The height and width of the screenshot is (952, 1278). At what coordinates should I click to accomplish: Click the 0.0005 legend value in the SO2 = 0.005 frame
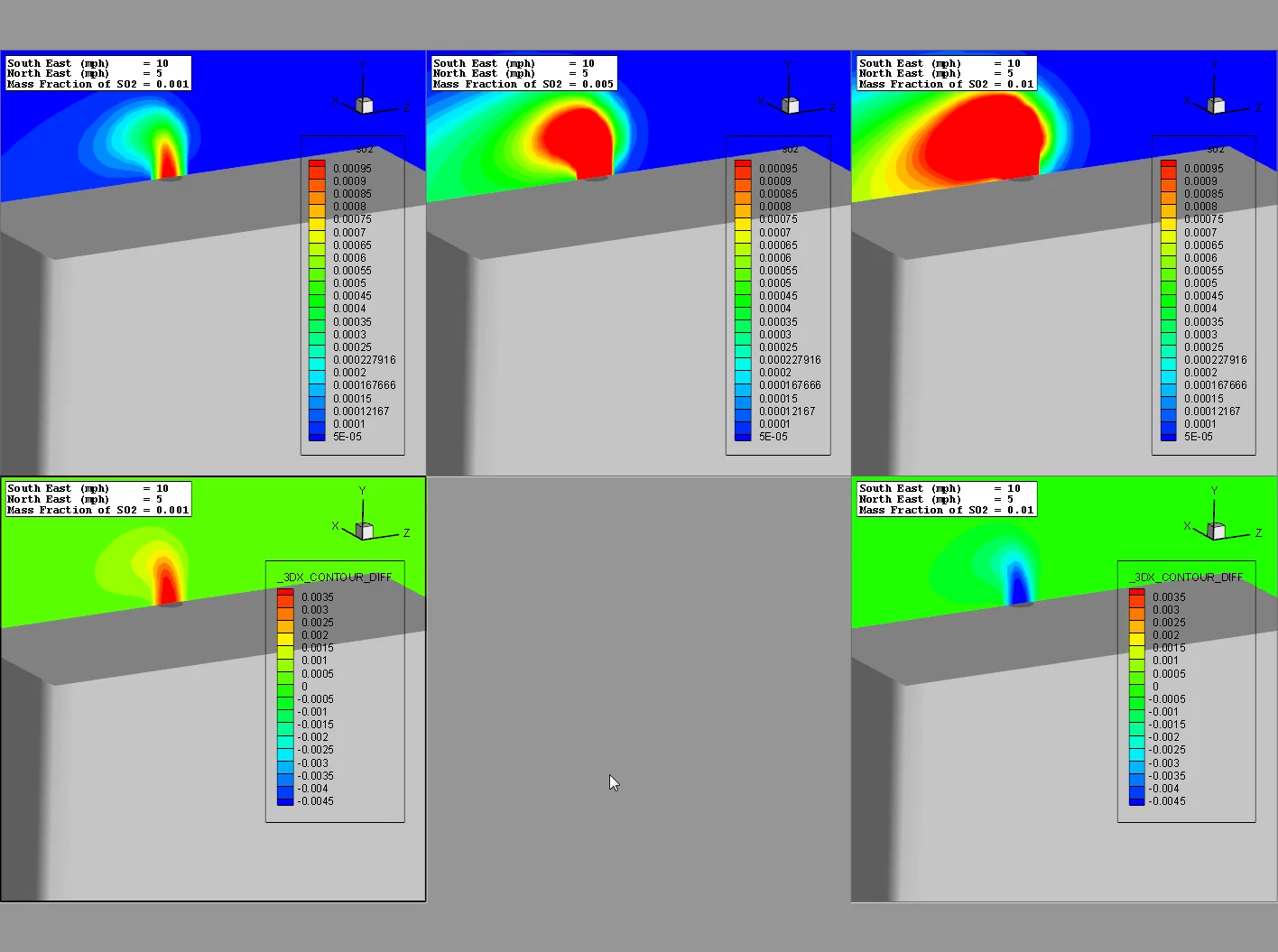tap(775, 283)
